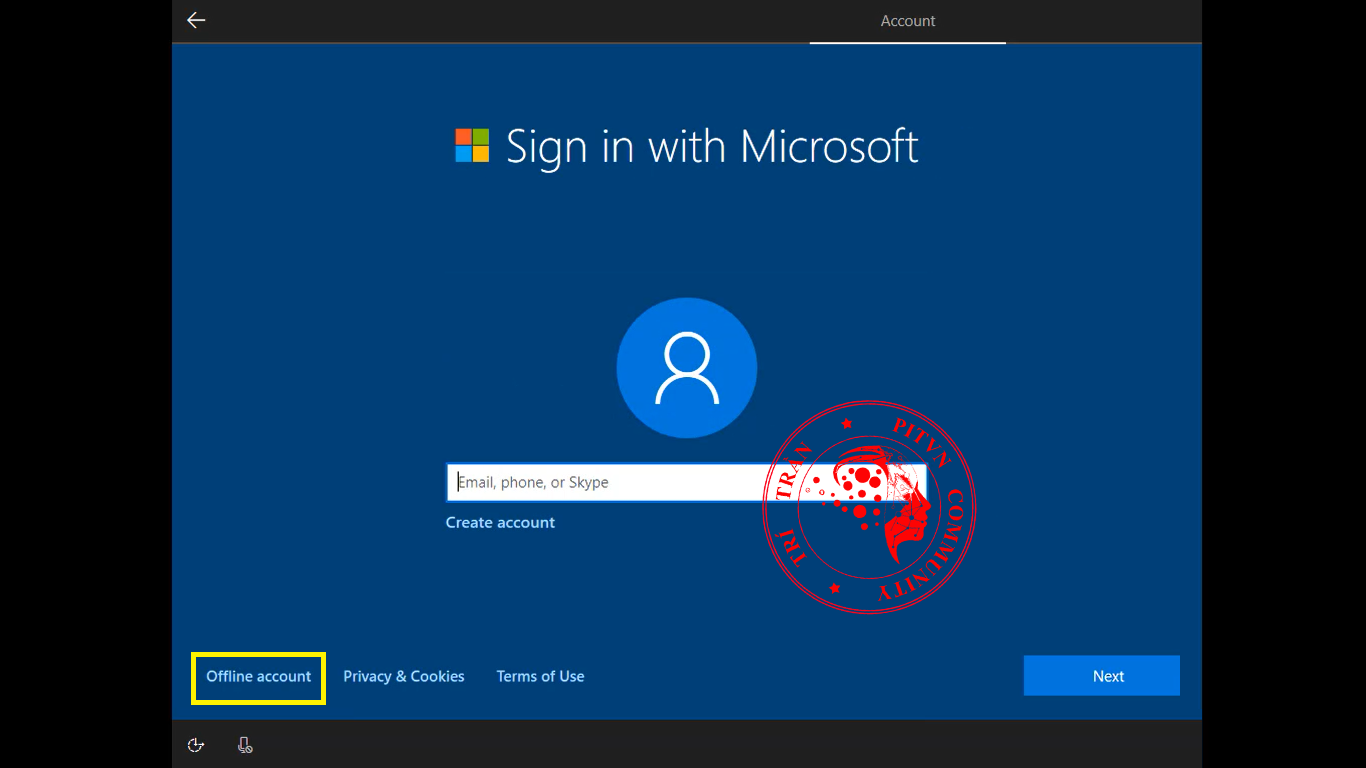Choose Offline account option
The width and height of the screenshot is (1366, 768).
click(x=259, y=677)
